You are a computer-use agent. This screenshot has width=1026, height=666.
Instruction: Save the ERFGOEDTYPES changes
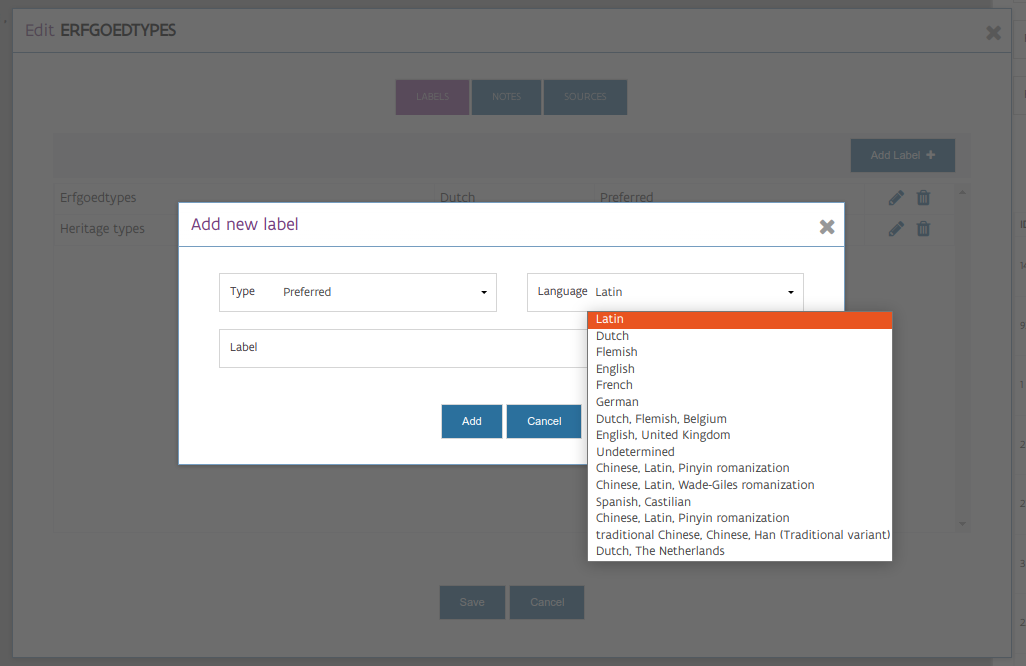tap(471, 602)
